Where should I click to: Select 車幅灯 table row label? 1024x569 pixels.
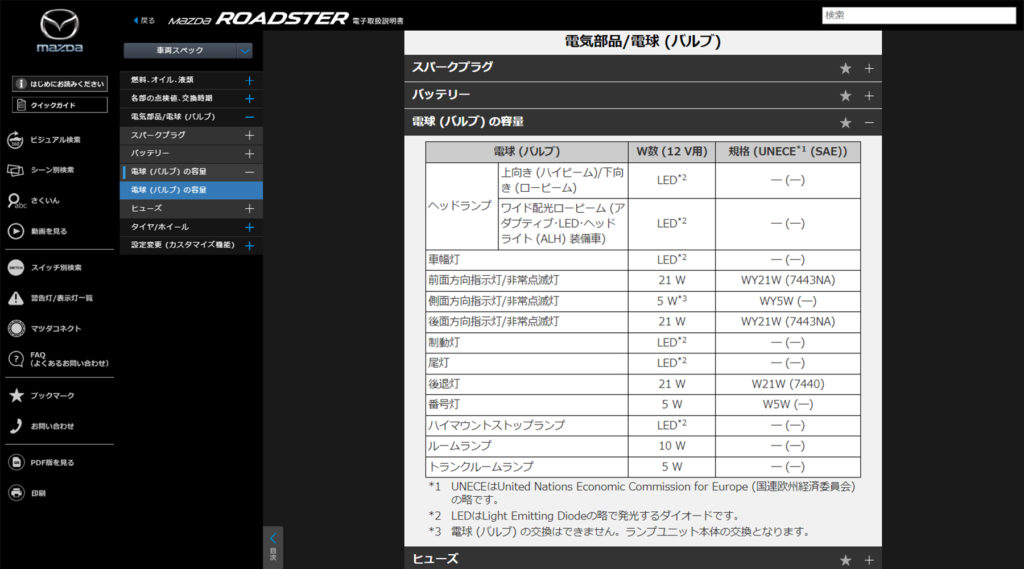tap(444, 259)
